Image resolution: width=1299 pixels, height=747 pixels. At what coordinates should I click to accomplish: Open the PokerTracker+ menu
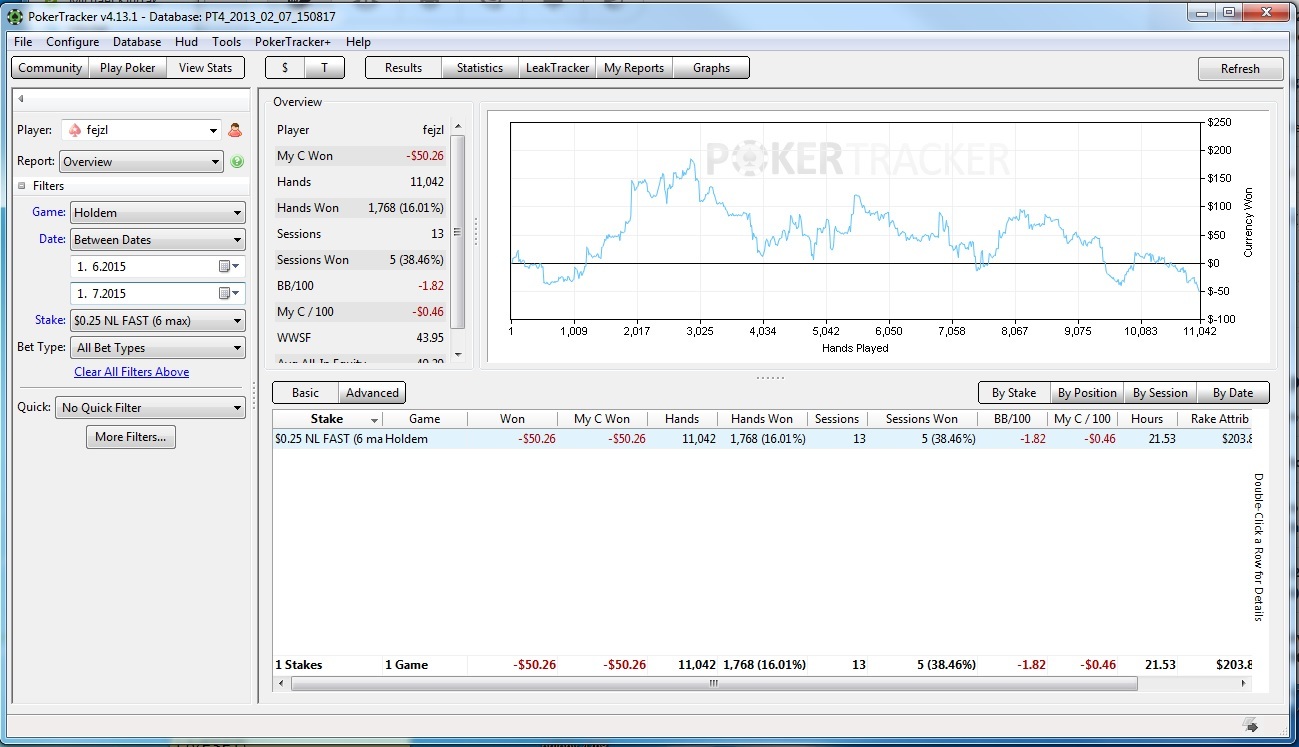293,42
